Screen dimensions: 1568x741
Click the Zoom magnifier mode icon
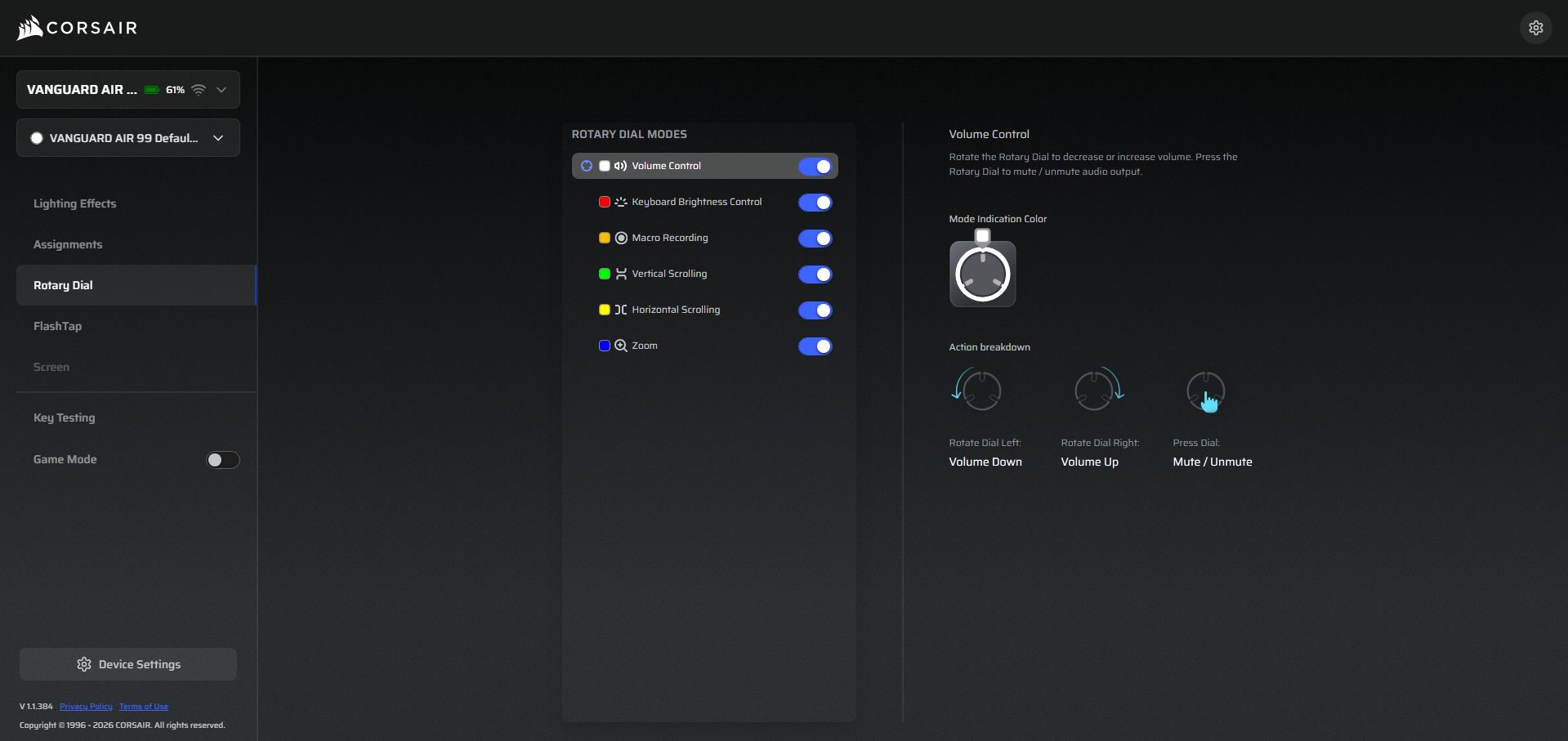click(621, 346)
